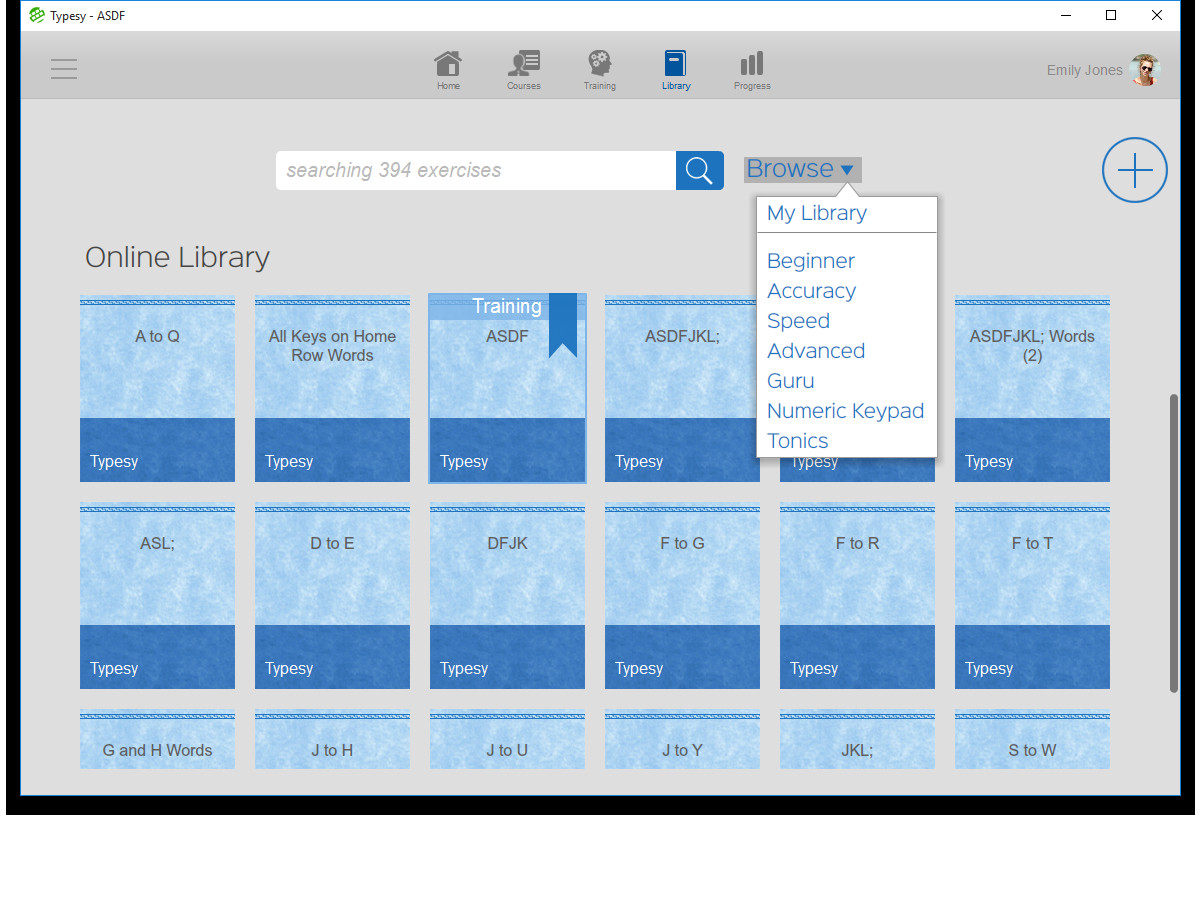
Task: Maximize the Typesy window
Action: (1111, 15)
